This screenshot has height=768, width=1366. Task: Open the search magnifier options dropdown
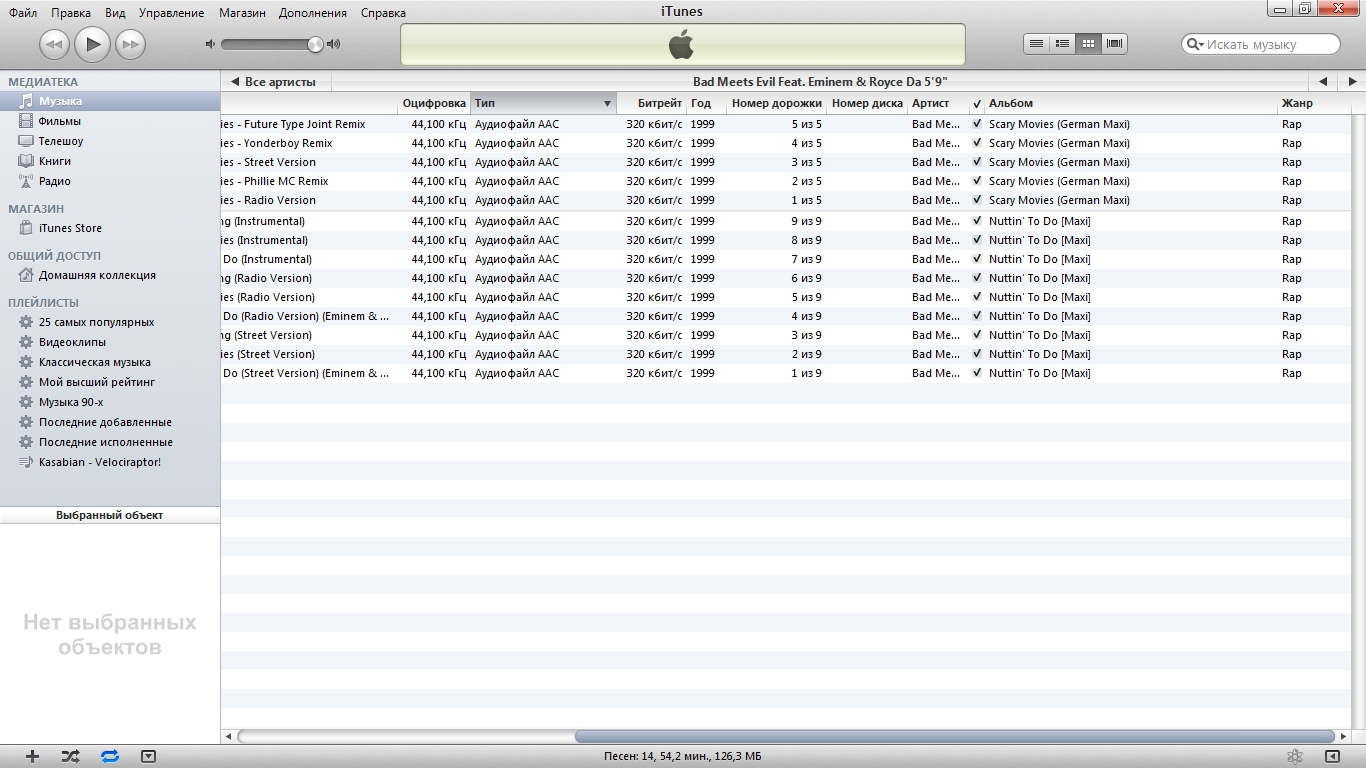[1195, 44]
